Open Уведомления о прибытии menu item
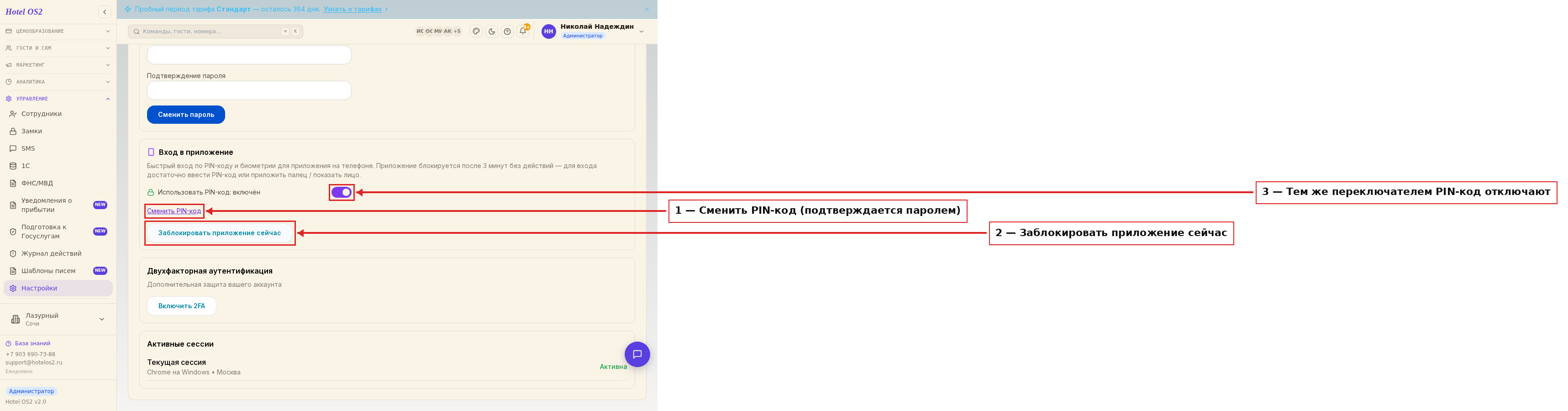Screen dimensions: 1568x411 58,205
